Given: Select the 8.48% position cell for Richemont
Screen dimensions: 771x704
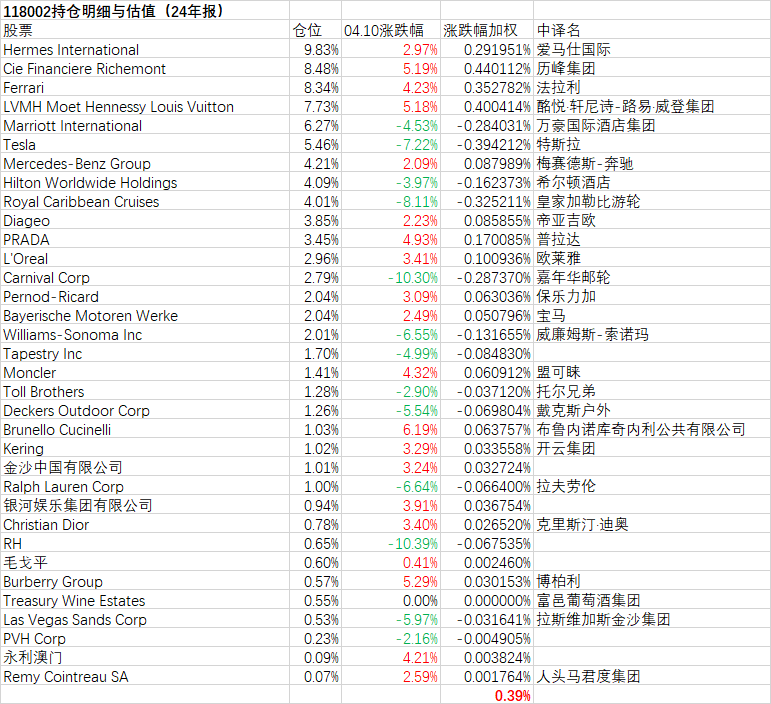Looking at the screenshot, I should tap(315, 68).
